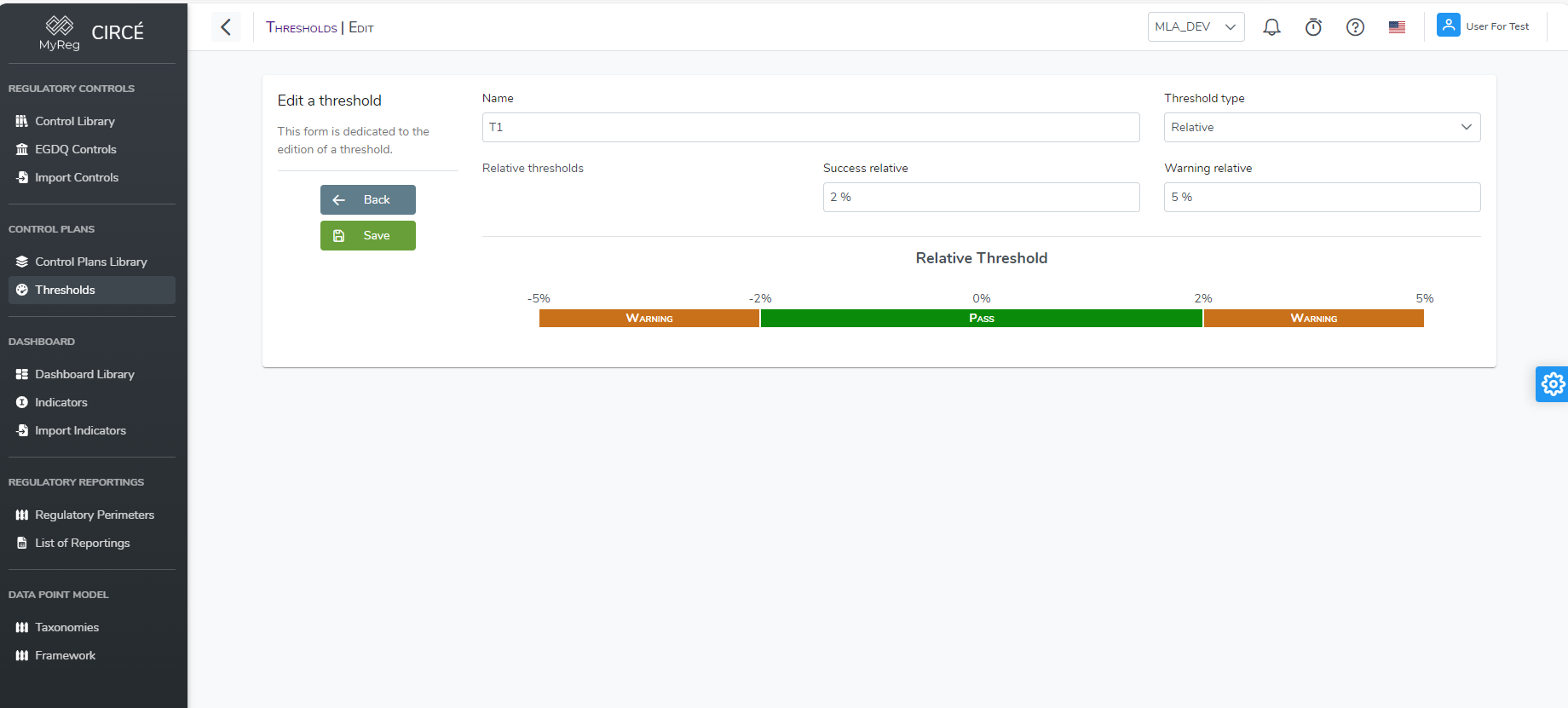This screenshot has width=1568, height=708.
Task: Focus the Success relative field
Action: click(980, 198)
